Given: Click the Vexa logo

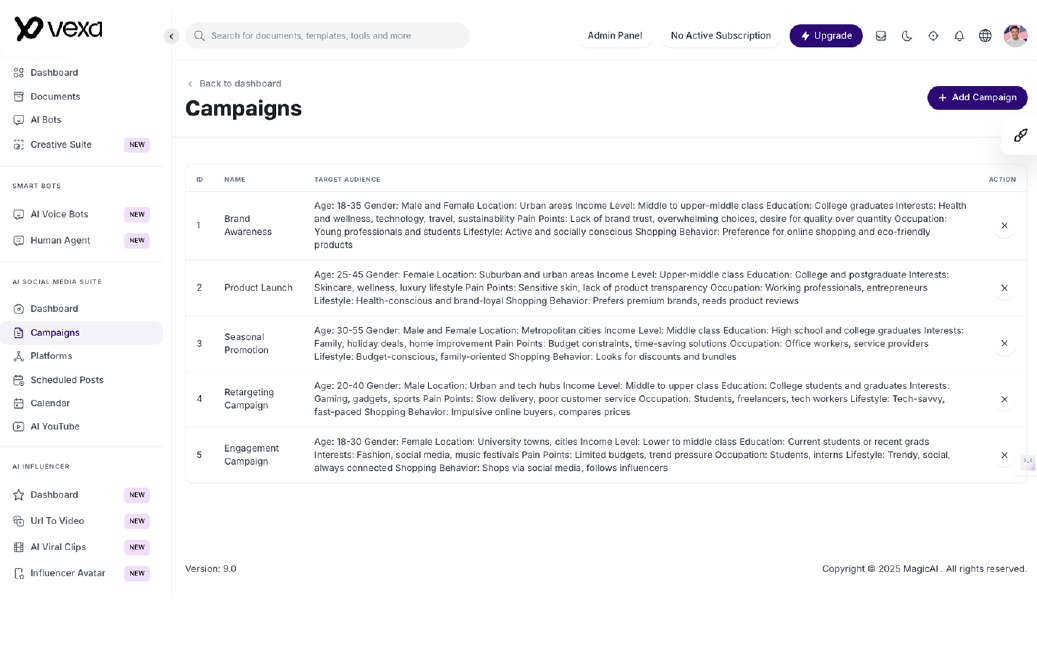Looking at the screenshot, I should pyautogui.click(x=58, y=29).
